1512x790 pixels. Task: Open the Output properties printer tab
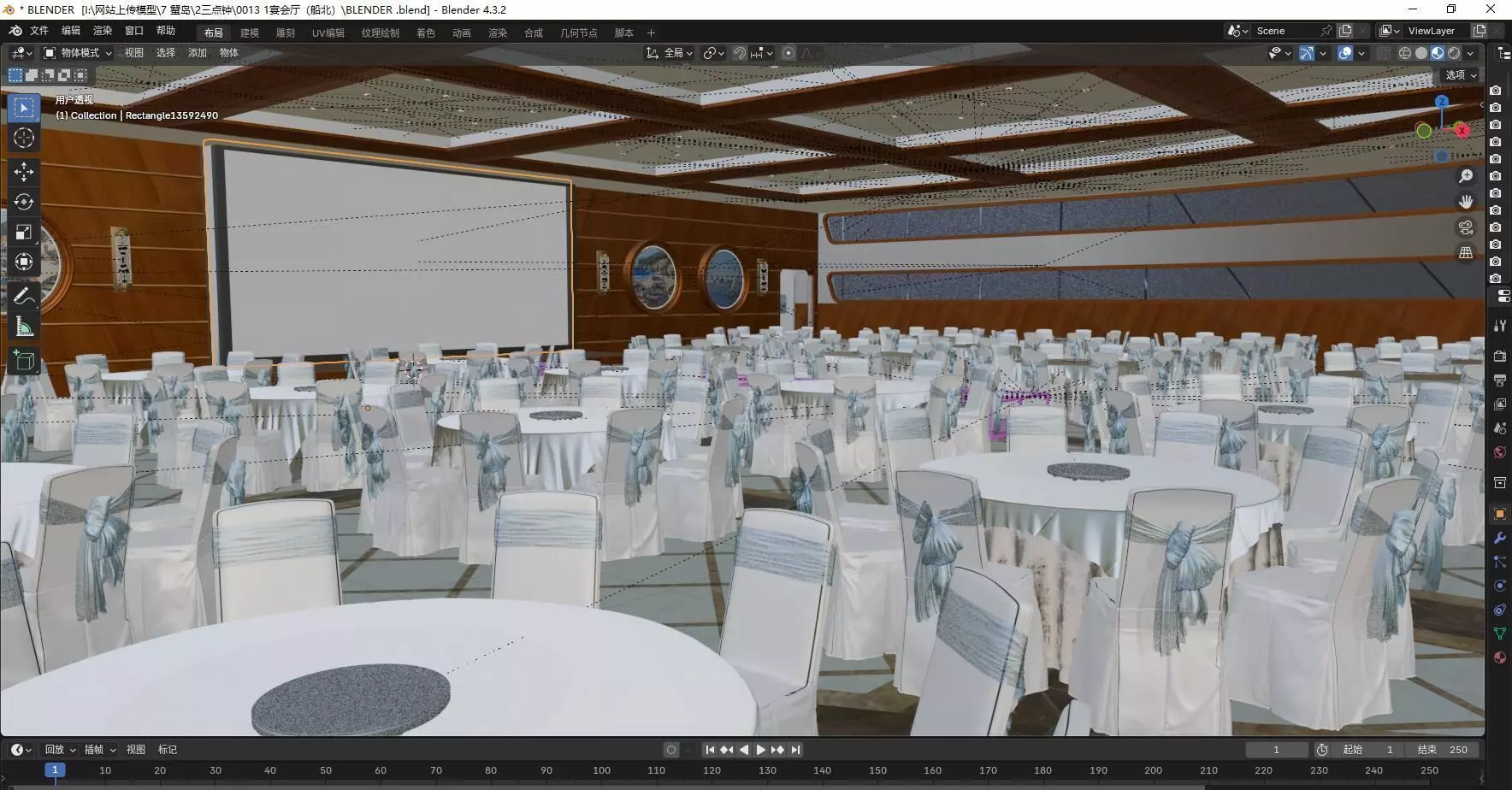tap(1499, 380)
